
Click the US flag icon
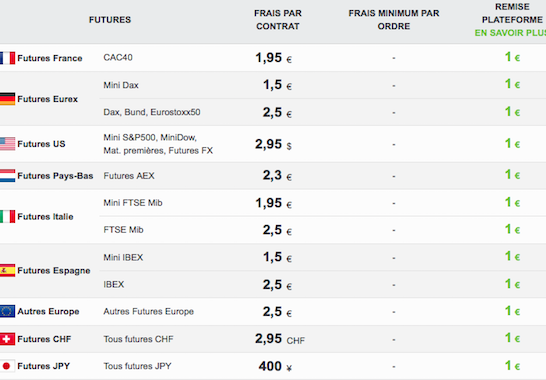pos(7,144)
